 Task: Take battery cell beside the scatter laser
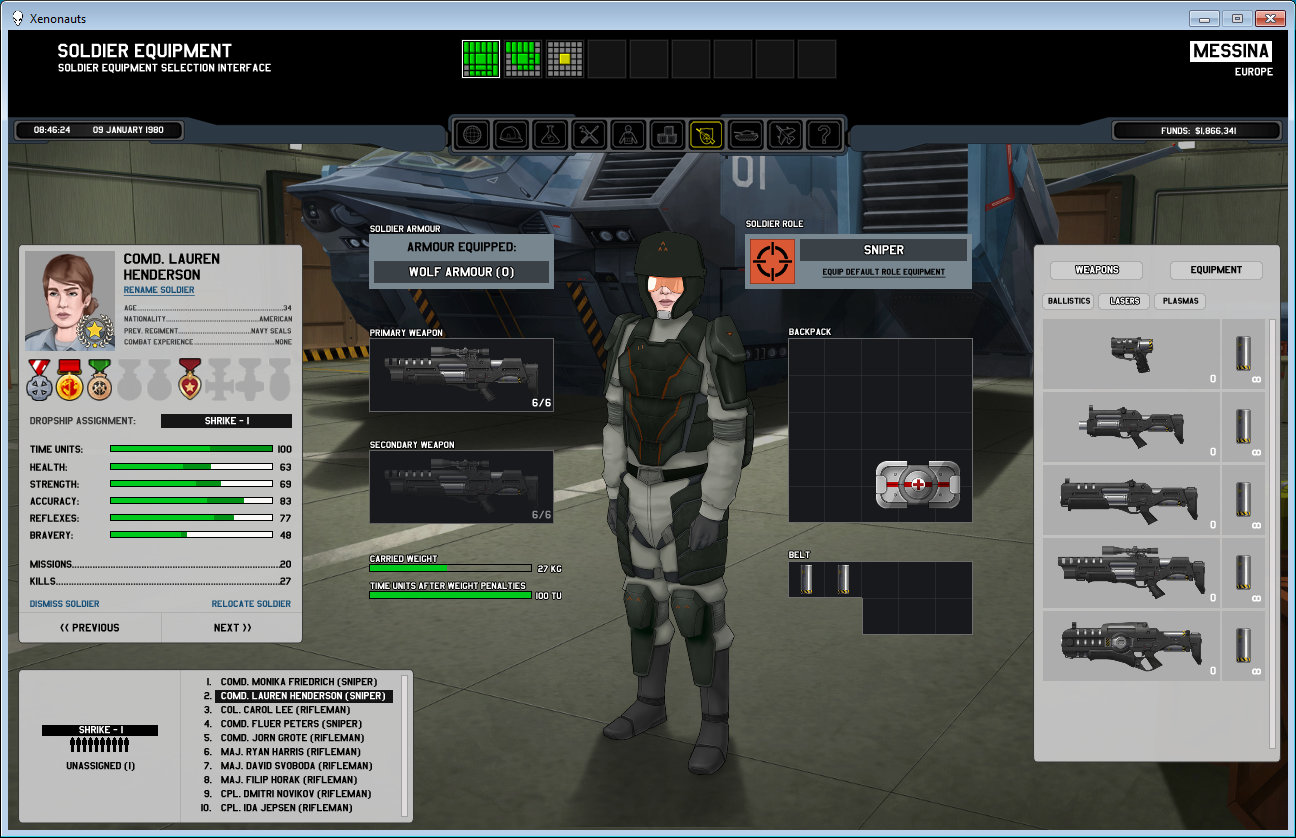(1244, 646)
